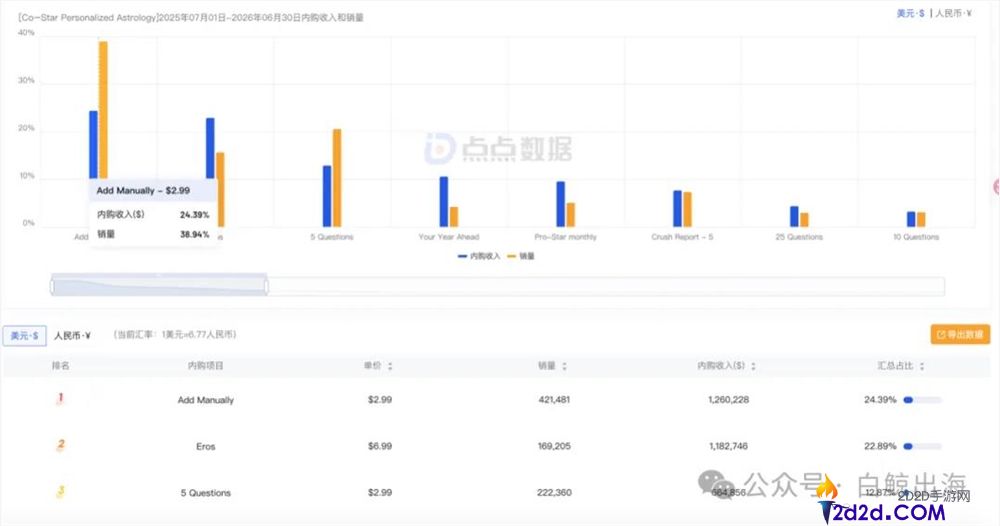Viewport: 1000px width, 526px height.
Task: Click the orange 导出数据 export button
Action: pyautogui.click(x=960, y=334)
